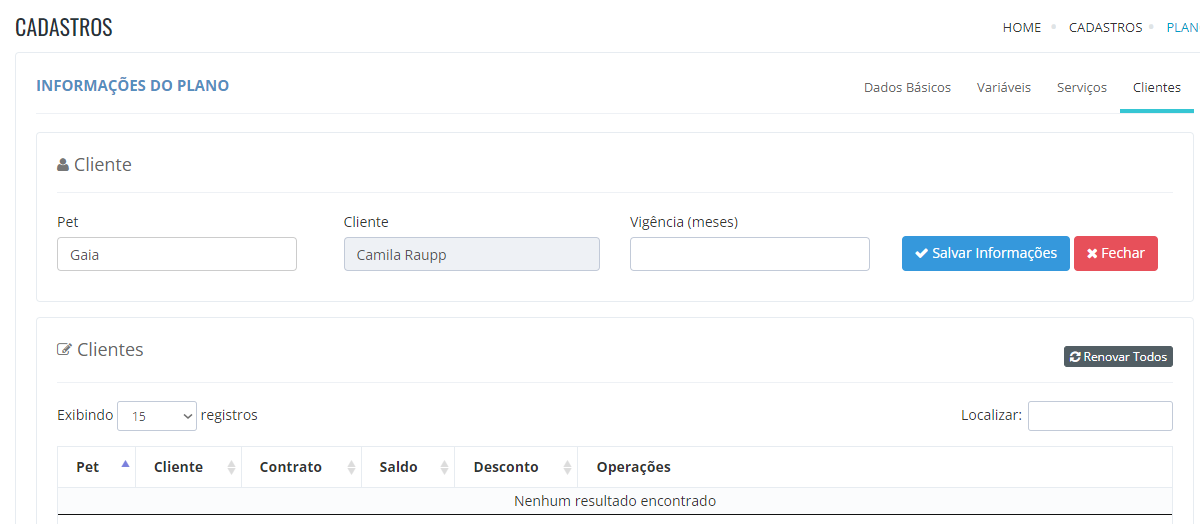Focus the Pet input field with Gaia
Image resolution: width=1200 pixels, height=524 pixels.
[x=177, y=254]
